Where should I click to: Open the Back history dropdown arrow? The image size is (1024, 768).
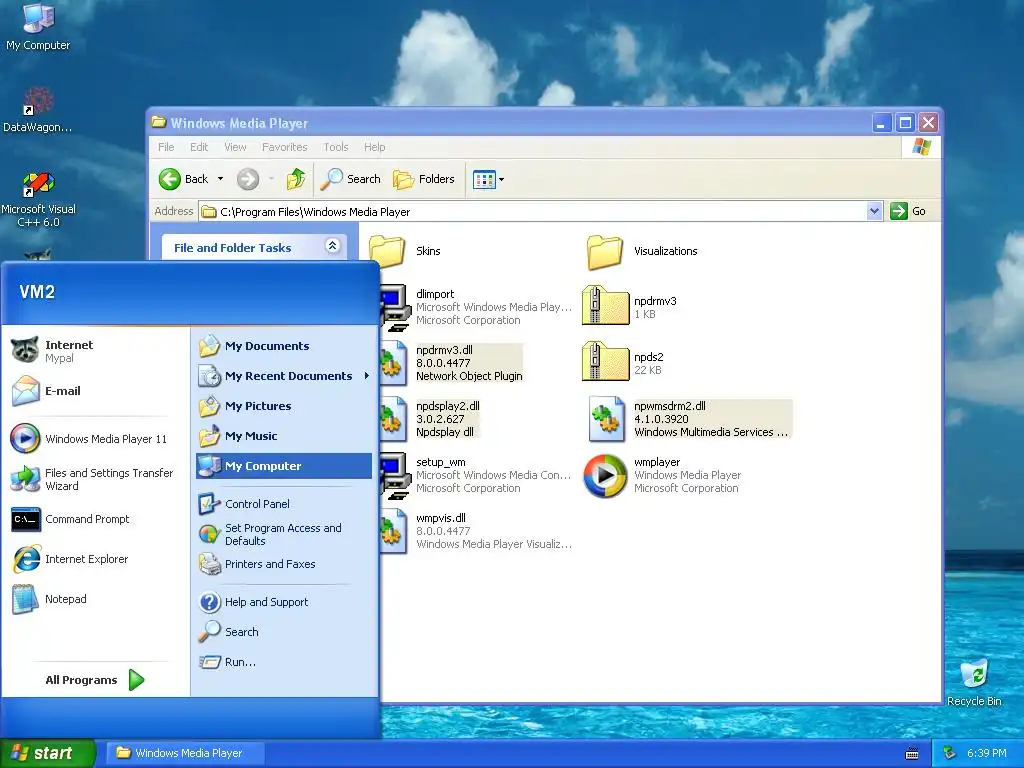pos(221,179)
